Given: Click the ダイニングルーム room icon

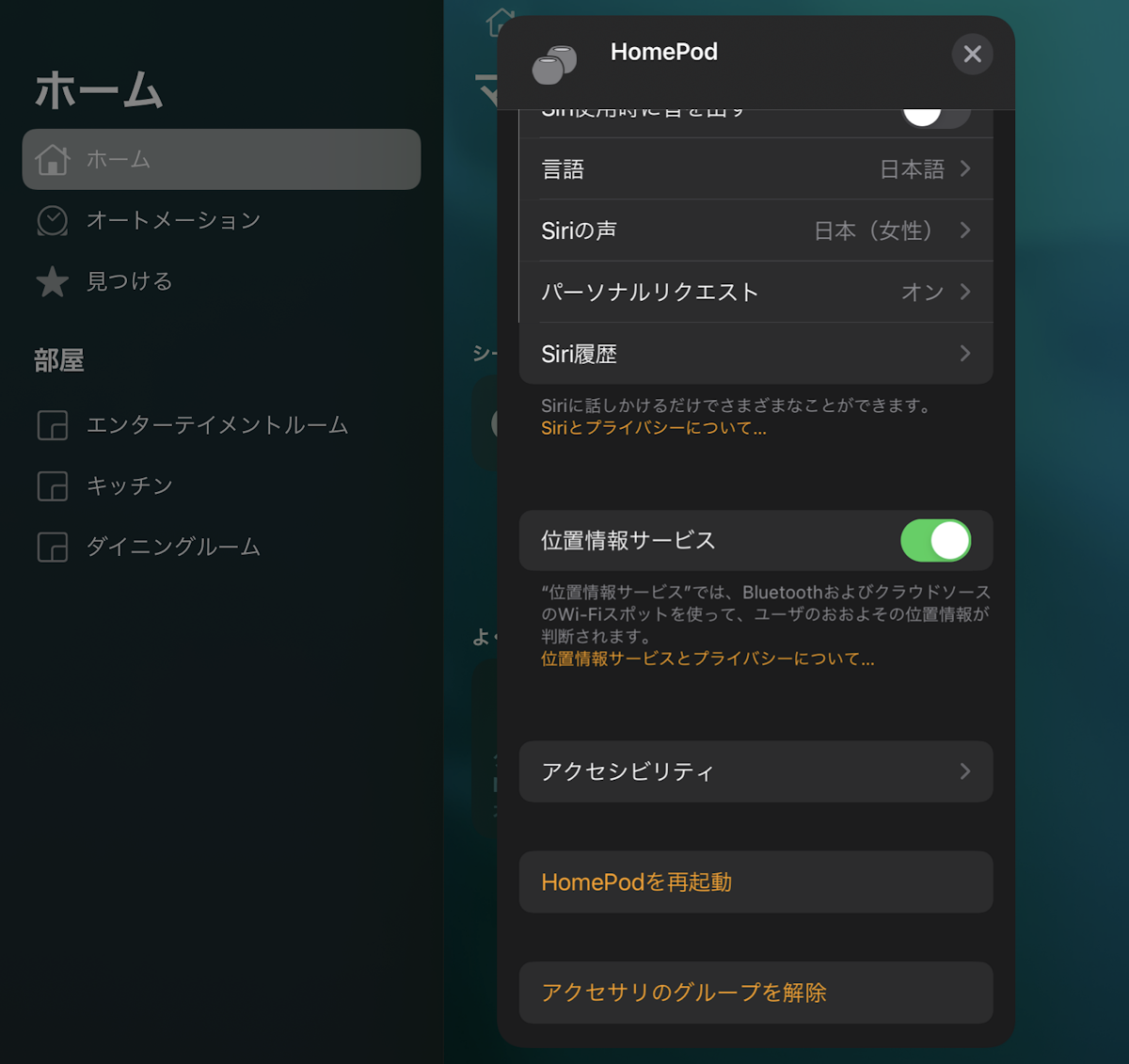Looking at the screenshot, I should [x=53, y=547].
